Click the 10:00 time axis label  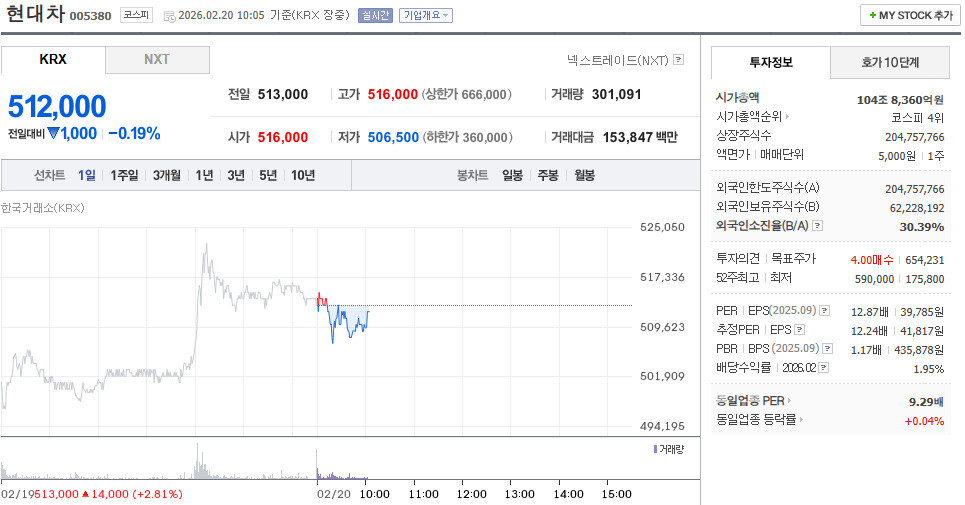click(375, 494)
